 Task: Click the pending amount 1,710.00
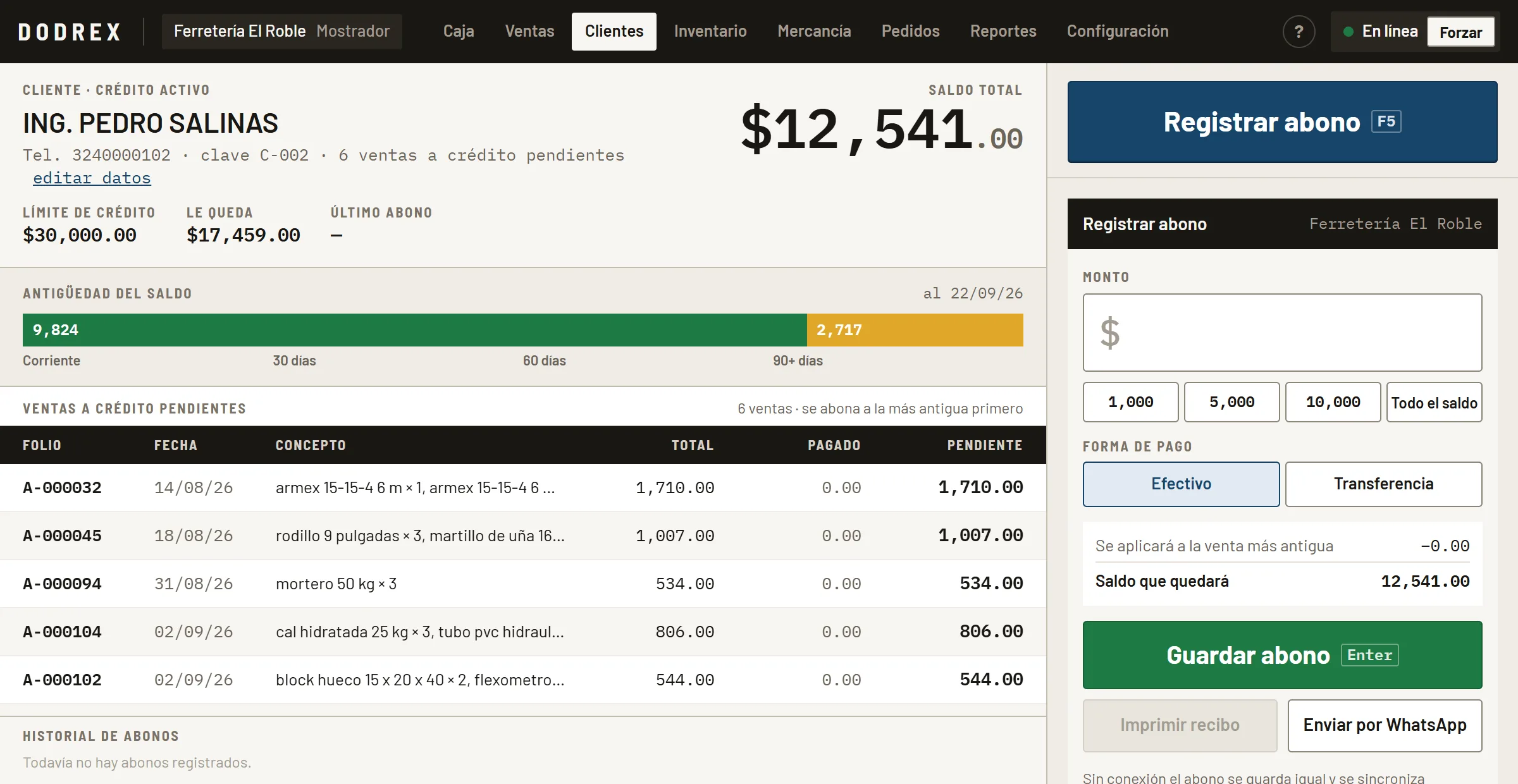tap(980, 487)
